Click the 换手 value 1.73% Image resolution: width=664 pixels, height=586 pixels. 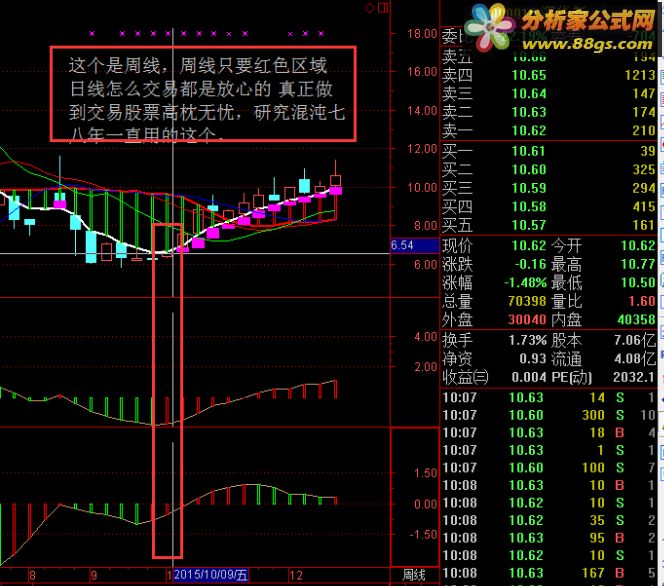coord(527,340)
